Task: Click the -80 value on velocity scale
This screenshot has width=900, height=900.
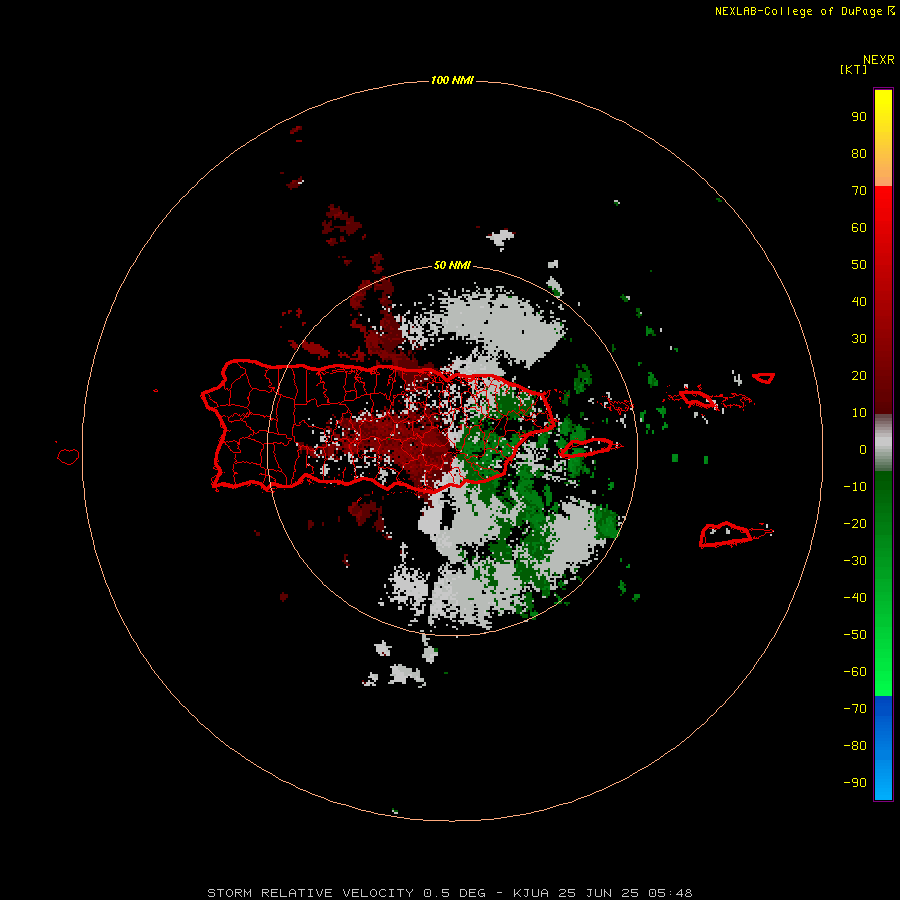Action: pos(855,746)
